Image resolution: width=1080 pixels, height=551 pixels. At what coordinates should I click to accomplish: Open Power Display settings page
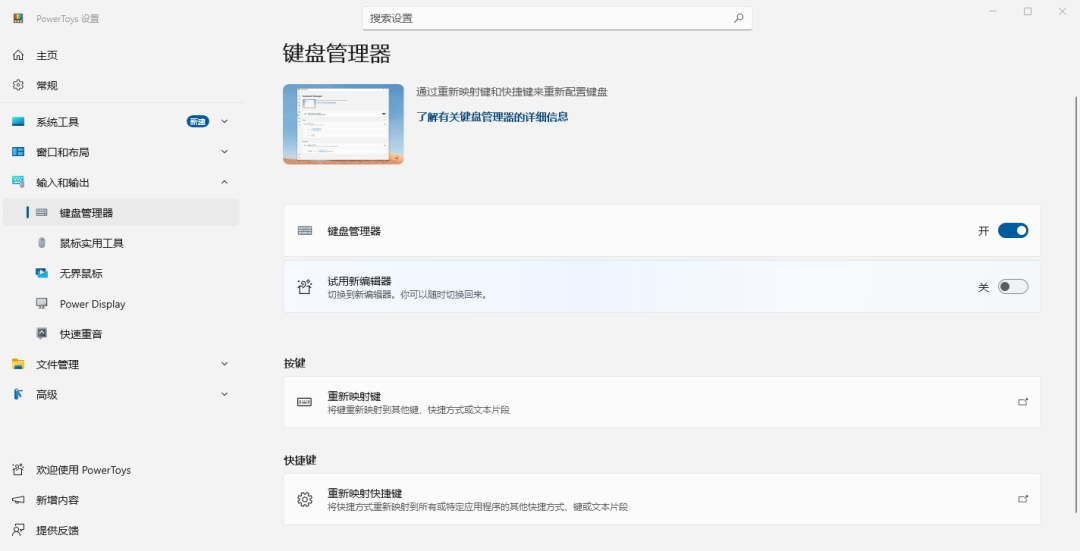(121, 304)
